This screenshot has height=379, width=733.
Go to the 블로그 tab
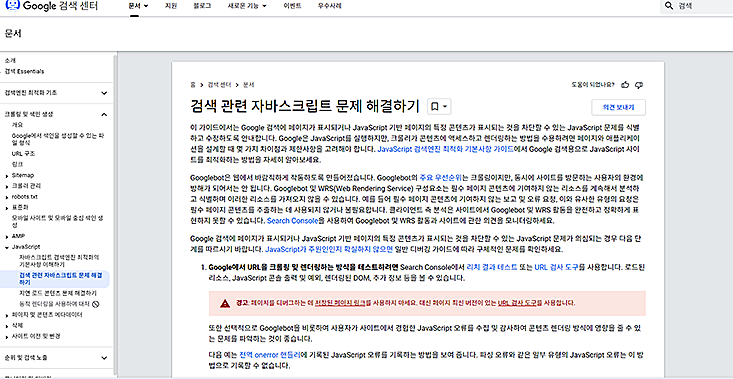(202, 6)
